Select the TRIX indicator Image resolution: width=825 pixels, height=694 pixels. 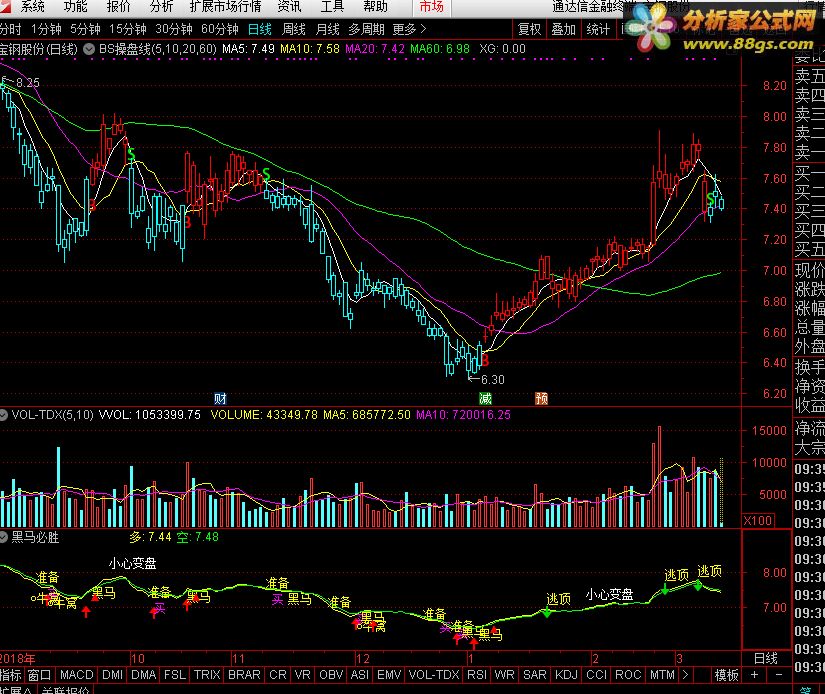(x=207, y=675)
